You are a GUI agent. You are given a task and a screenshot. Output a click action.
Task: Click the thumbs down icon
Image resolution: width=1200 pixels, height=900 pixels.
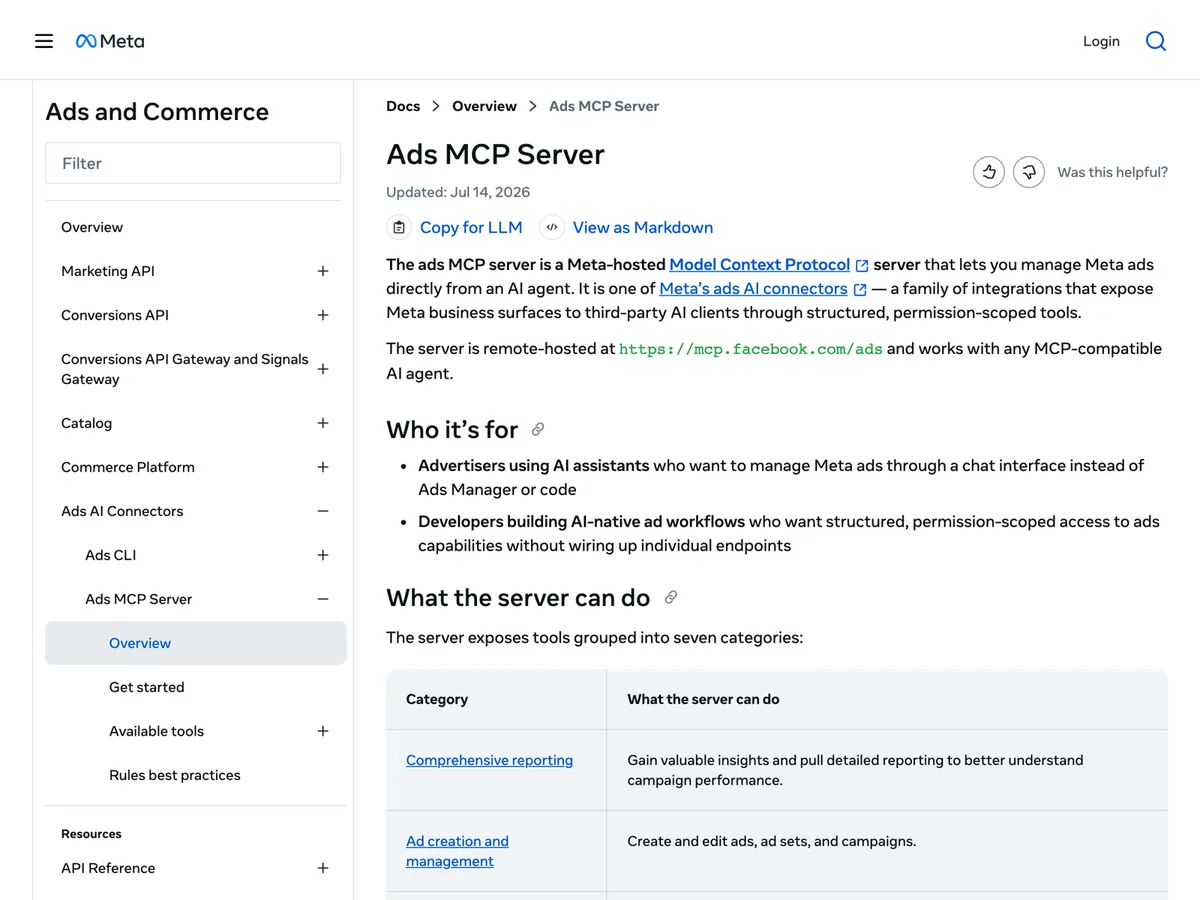[1029, 172]
